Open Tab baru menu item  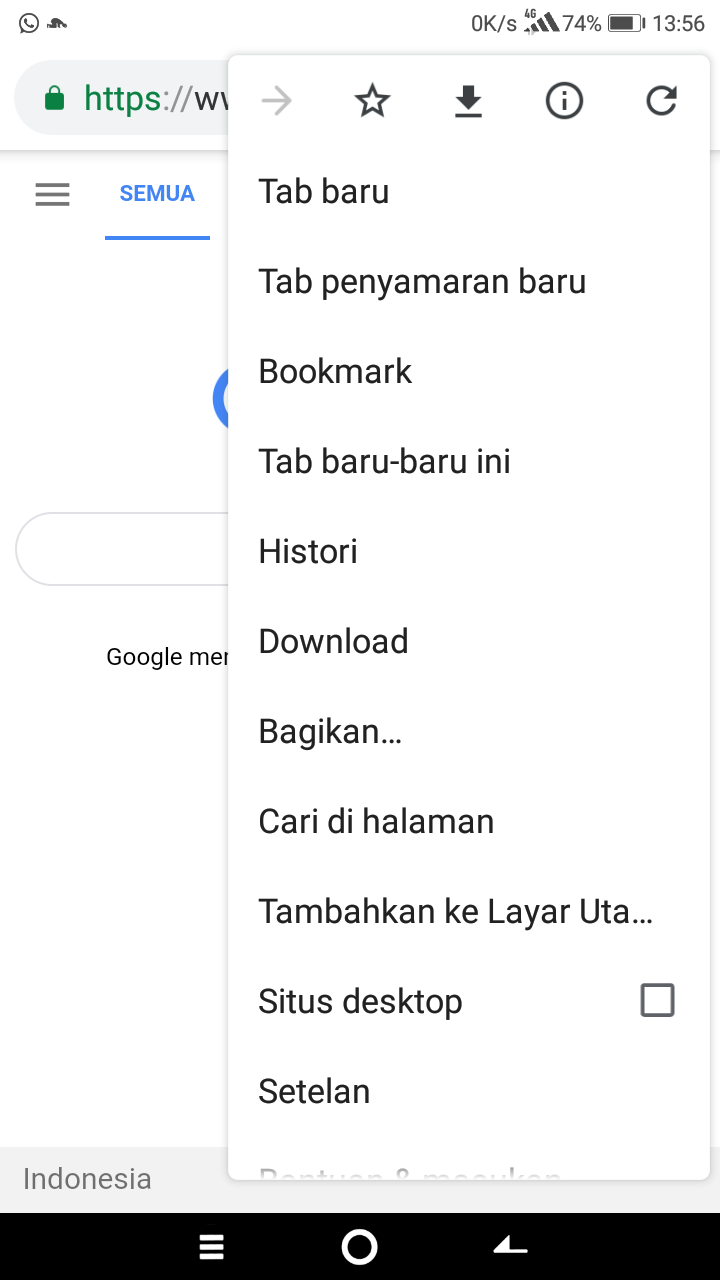(x=324, y=192)
